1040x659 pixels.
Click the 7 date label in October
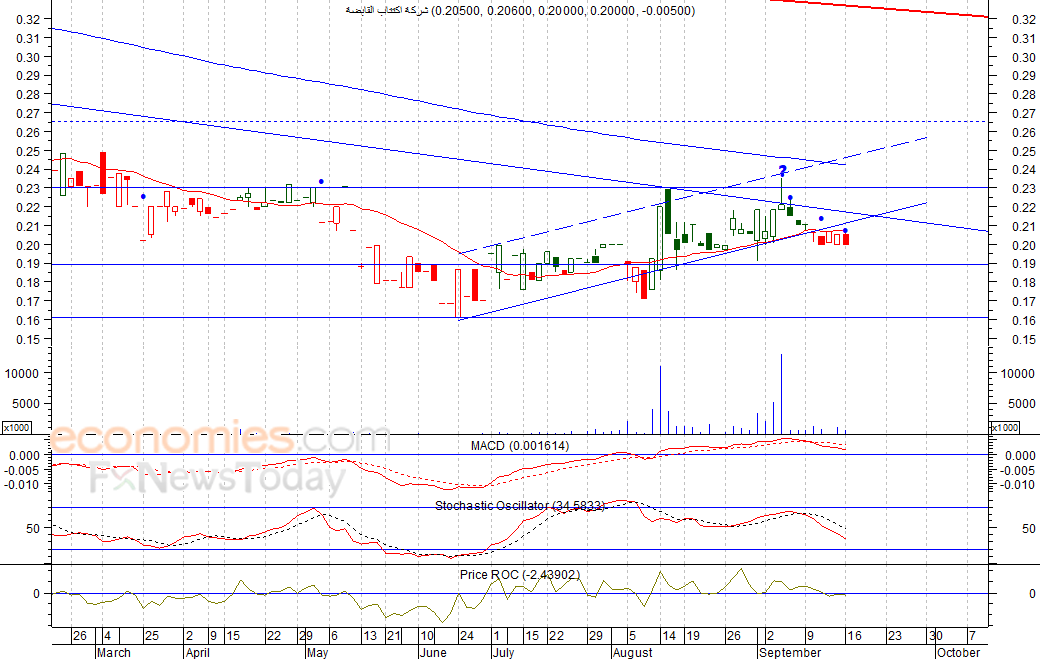pyautogui.click(x=972, y=636)
